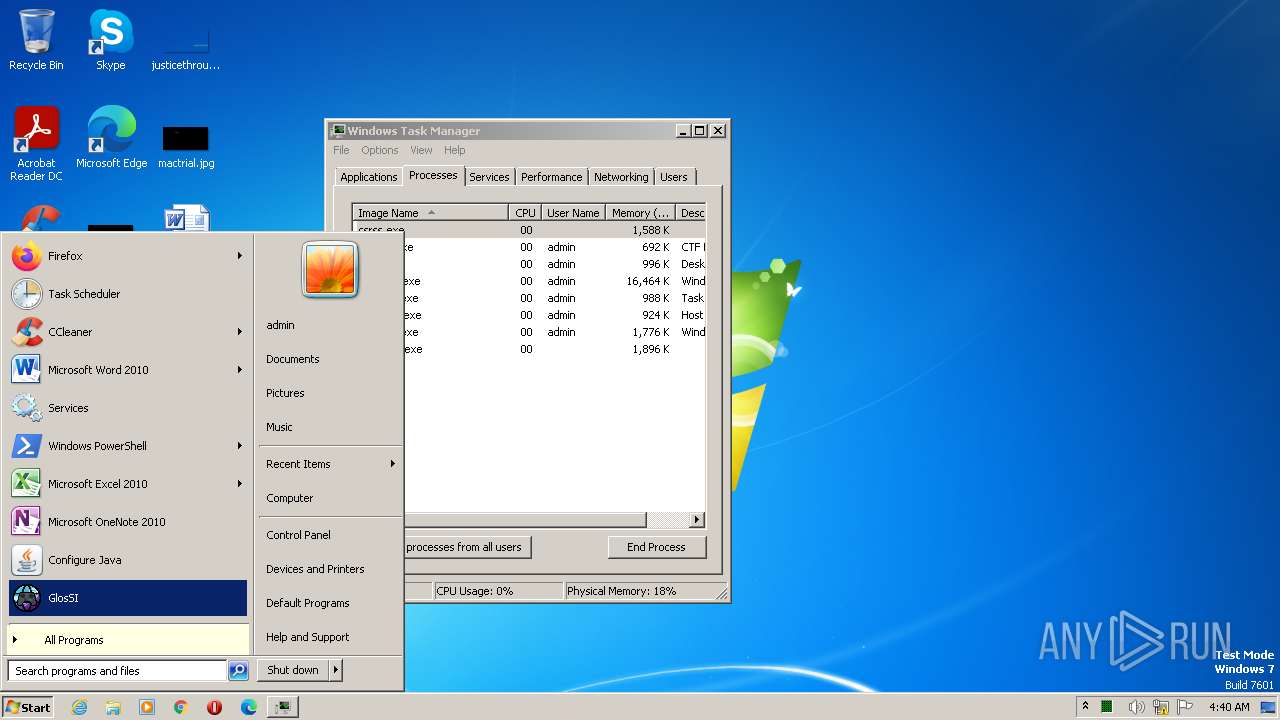
Task: Click the Shut down button
Action: coord(293,670)
